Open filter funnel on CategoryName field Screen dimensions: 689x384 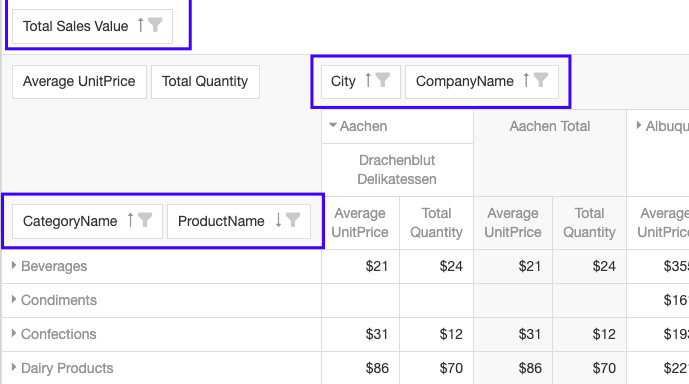pos(145,220)
